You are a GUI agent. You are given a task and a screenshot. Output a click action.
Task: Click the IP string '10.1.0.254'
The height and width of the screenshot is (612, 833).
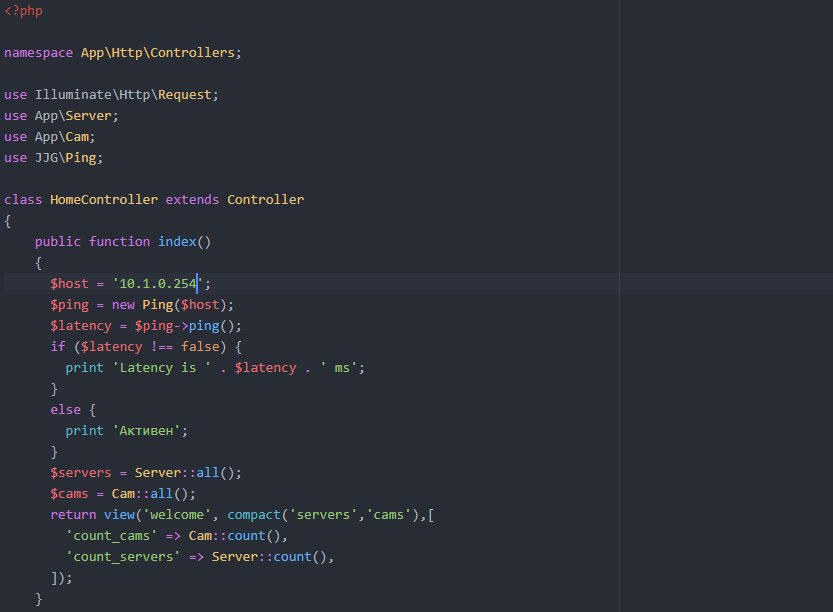point(158,284)
